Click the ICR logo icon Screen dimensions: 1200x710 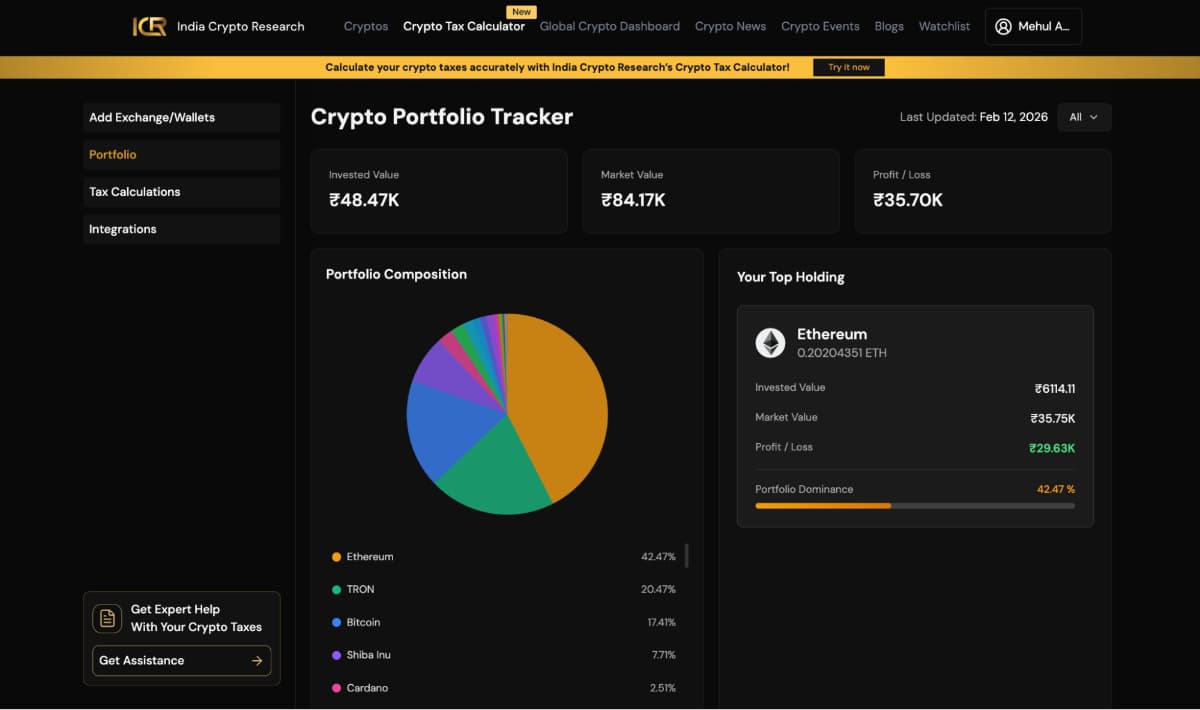tap(150, 27)
